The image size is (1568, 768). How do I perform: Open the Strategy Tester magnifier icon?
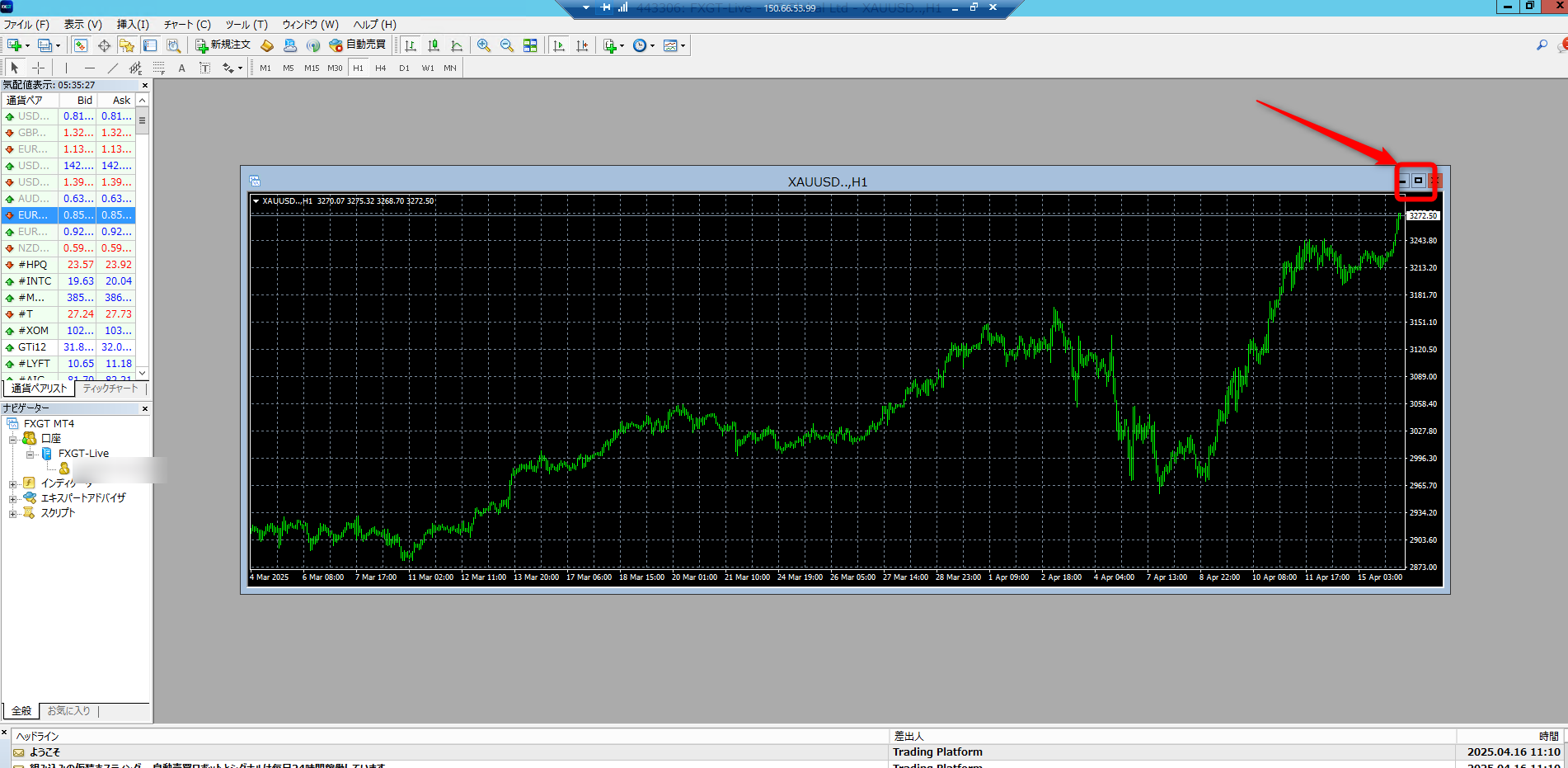(173, 45)
